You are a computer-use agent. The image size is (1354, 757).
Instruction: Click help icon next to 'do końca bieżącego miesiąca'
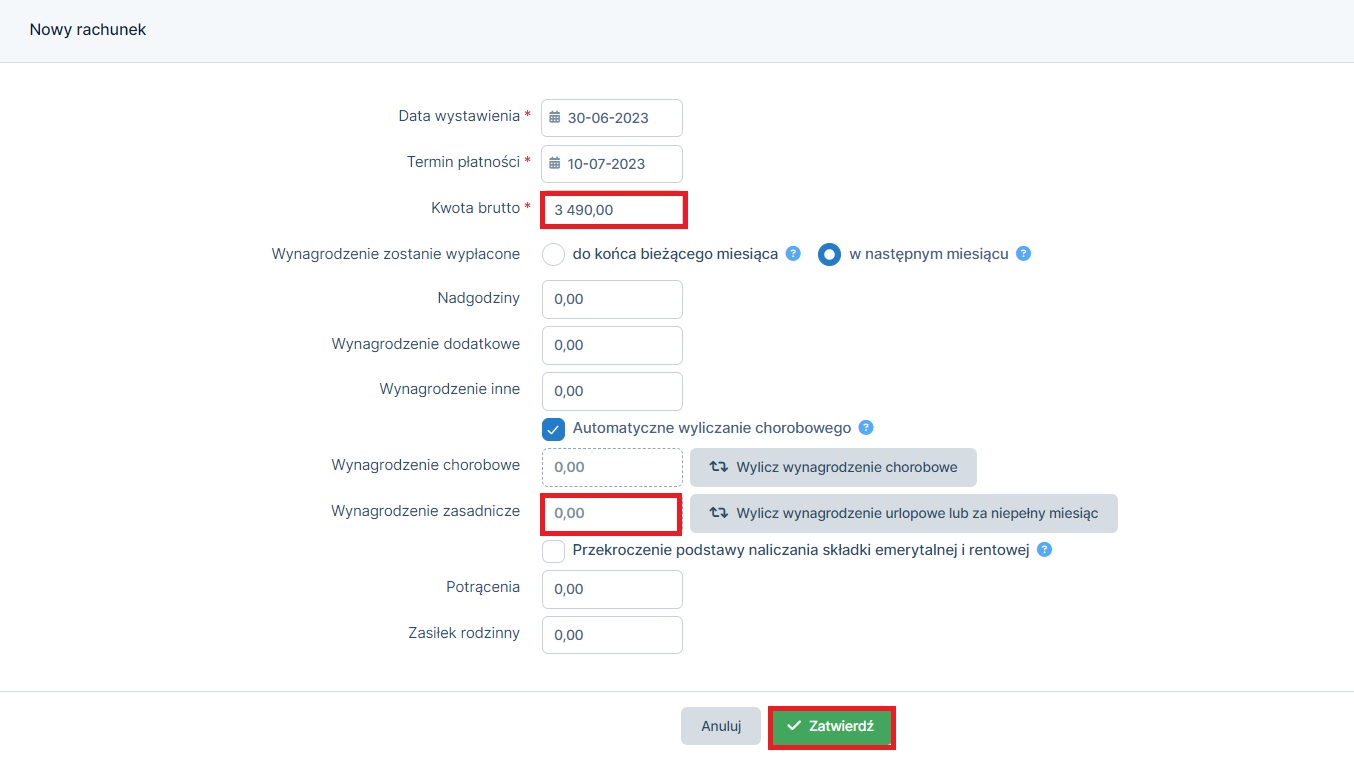click(793, 253)
